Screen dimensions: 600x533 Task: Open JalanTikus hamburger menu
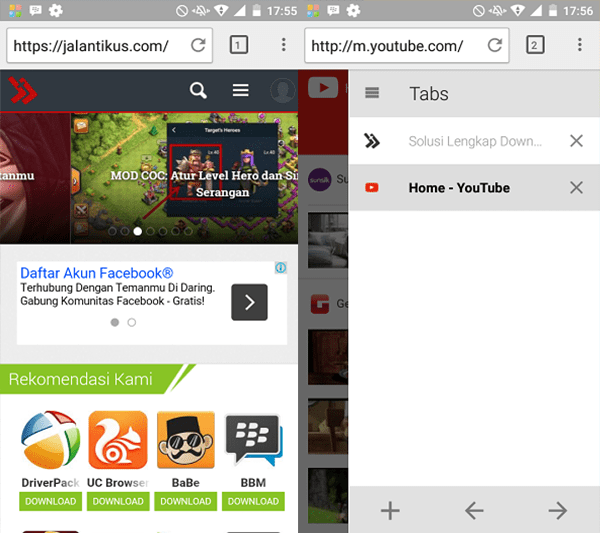coord(241,90)
